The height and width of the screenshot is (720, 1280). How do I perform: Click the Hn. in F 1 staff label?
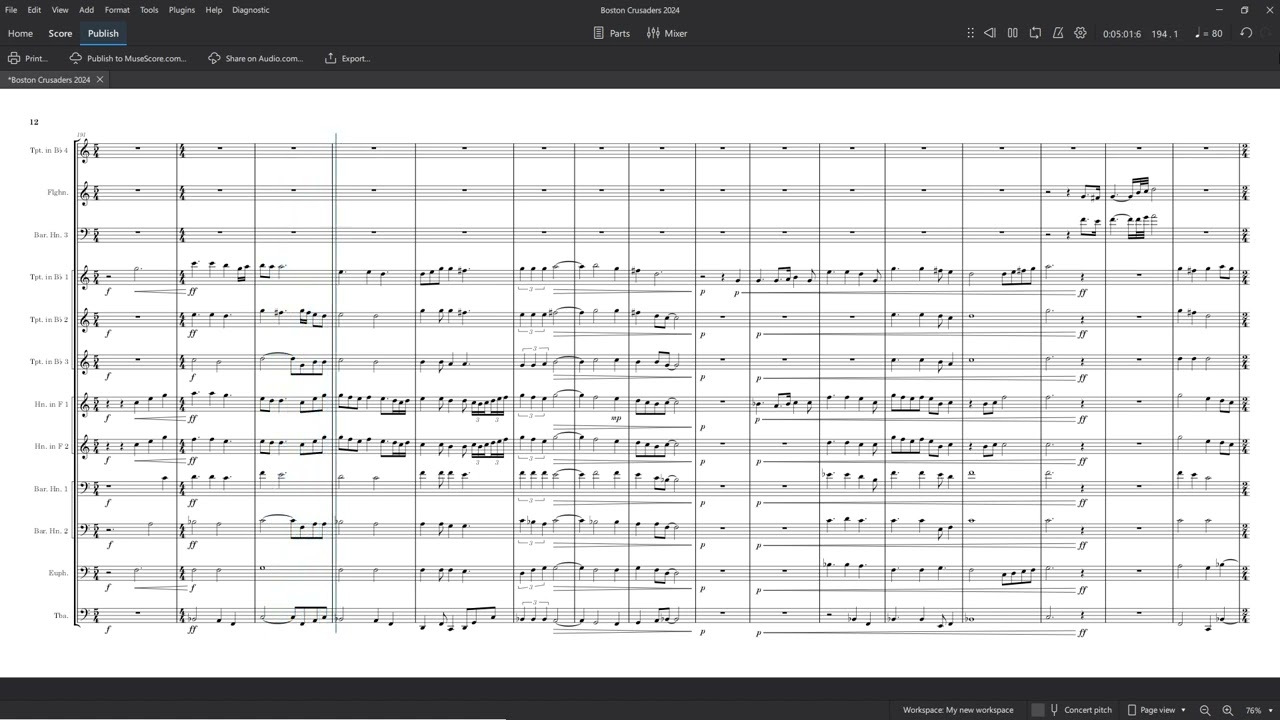pyautogui.click(x=51, y=404)
